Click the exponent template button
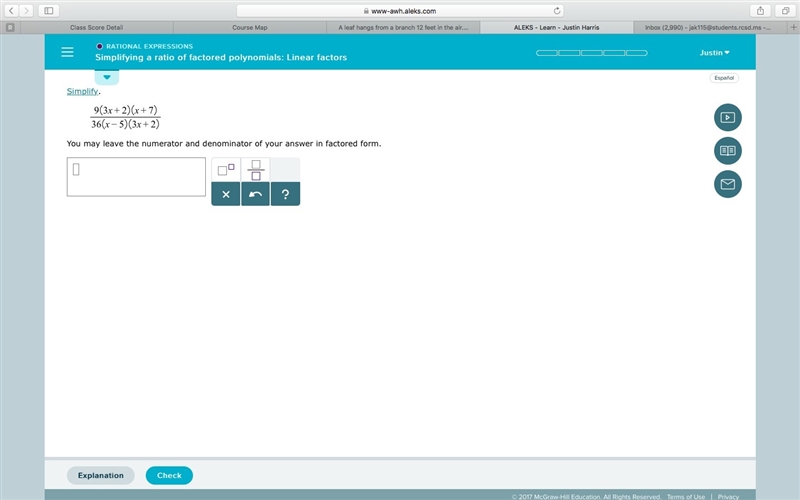 click(226, 169)
